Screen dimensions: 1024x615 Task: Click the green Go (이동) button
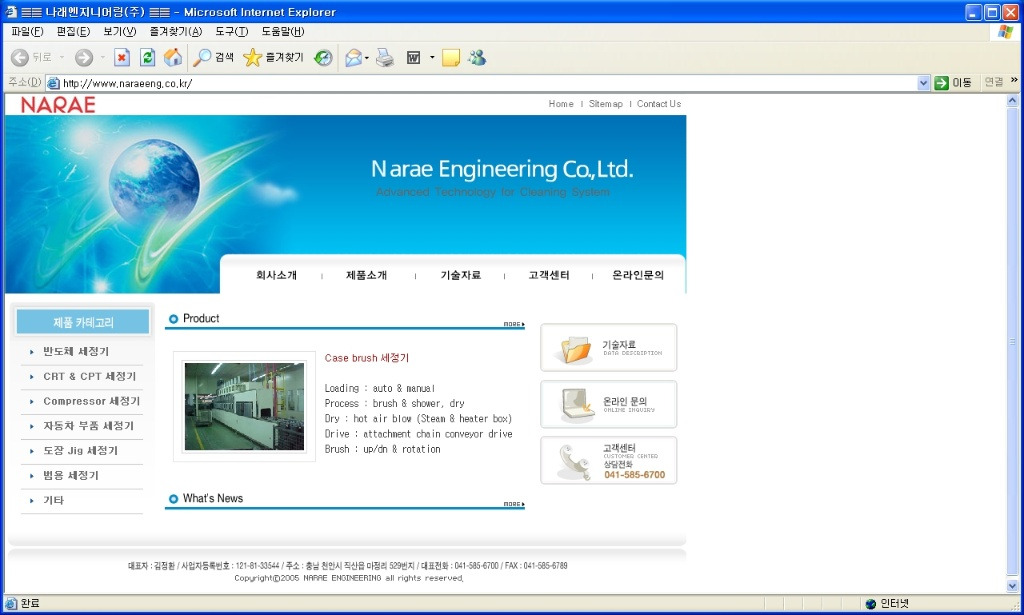pos(953,82)
